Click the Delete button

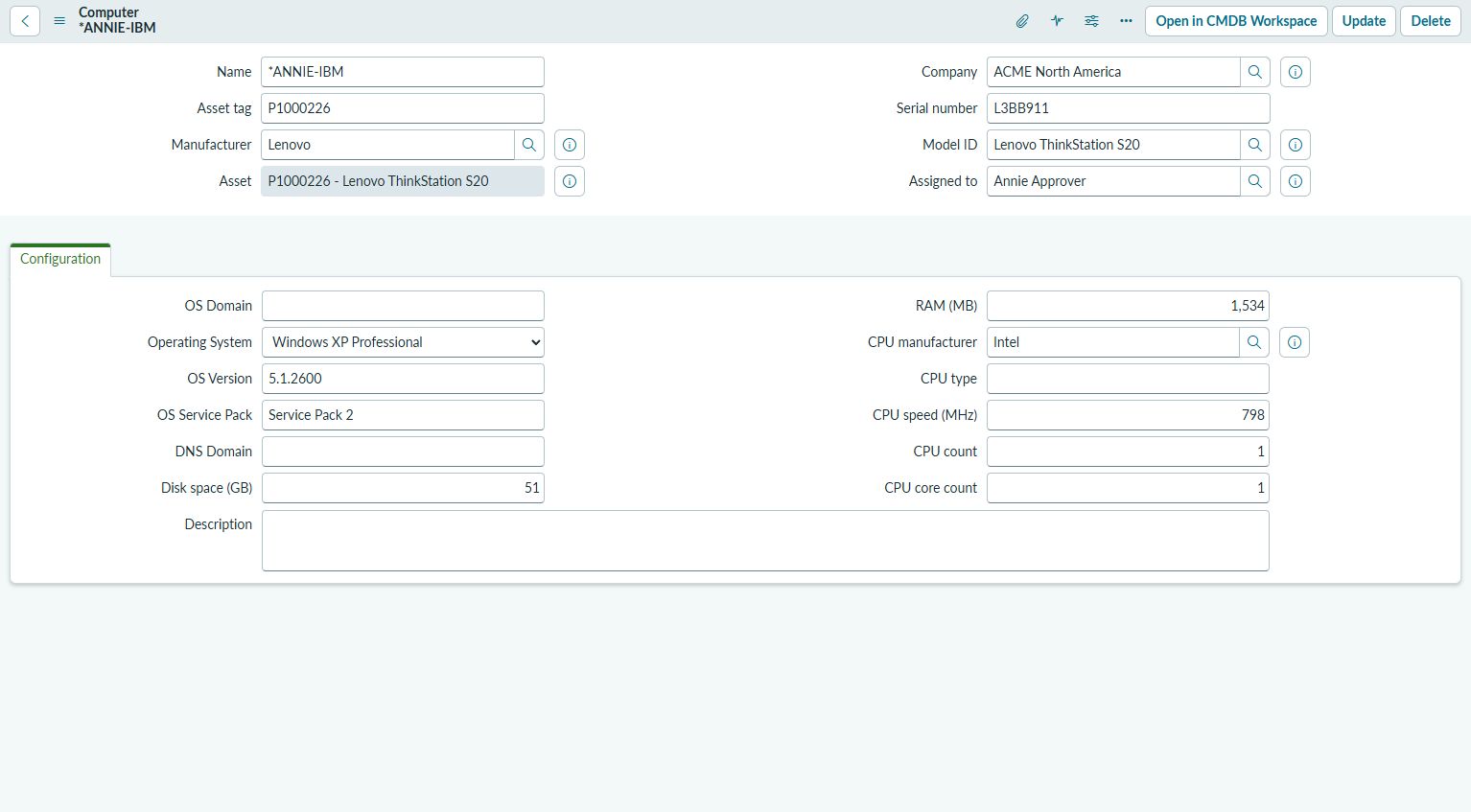[x=1431, y=21]
